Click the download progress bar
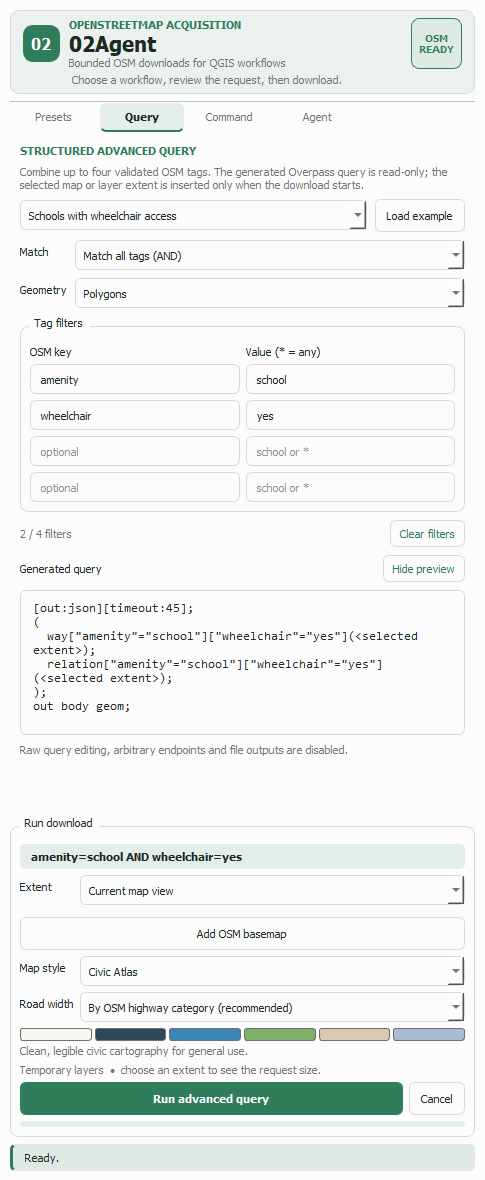Viewport: 485px width, 1180px height. pyautogui.click(x=242, y=1124)
